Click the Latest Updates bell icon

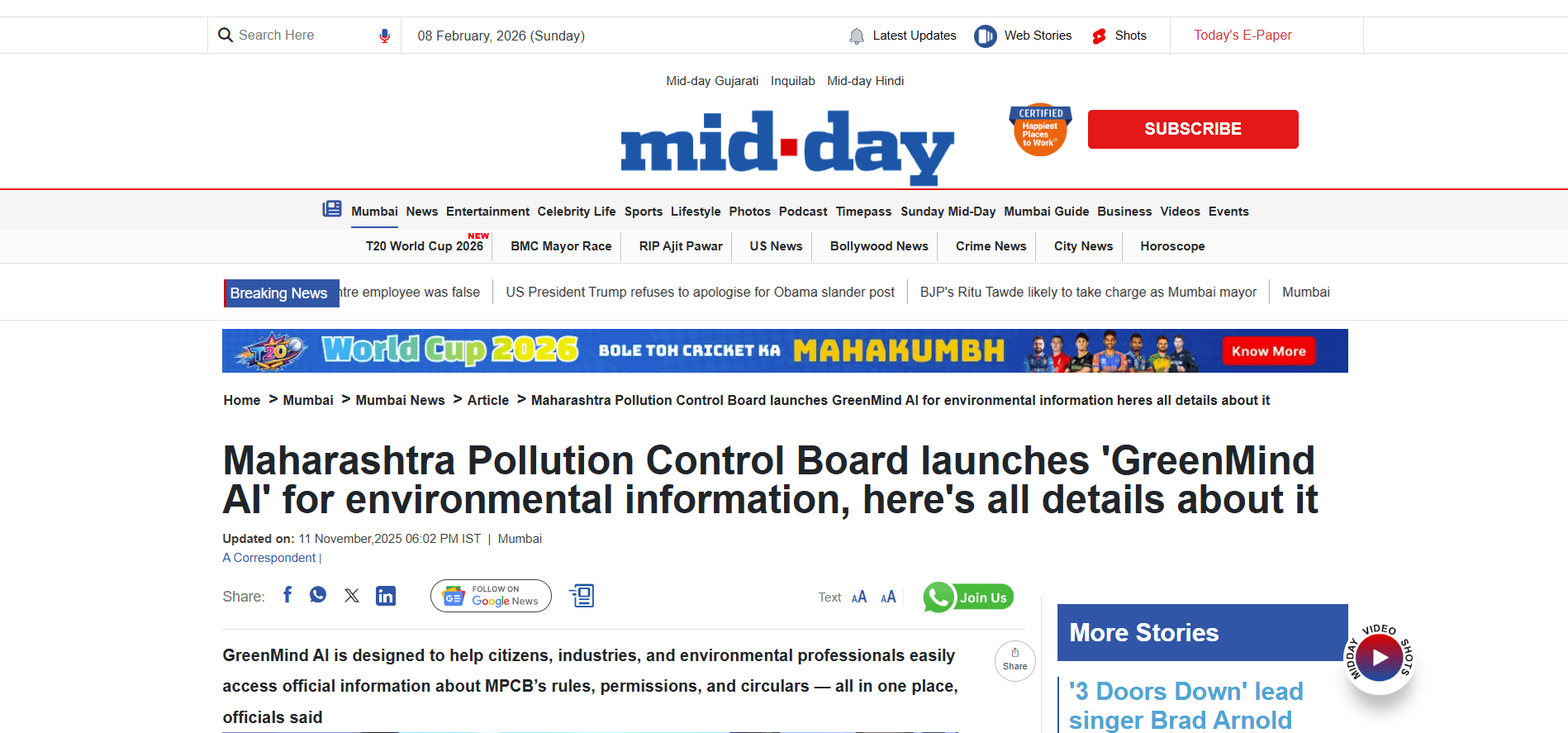click(x=857, y=36)
